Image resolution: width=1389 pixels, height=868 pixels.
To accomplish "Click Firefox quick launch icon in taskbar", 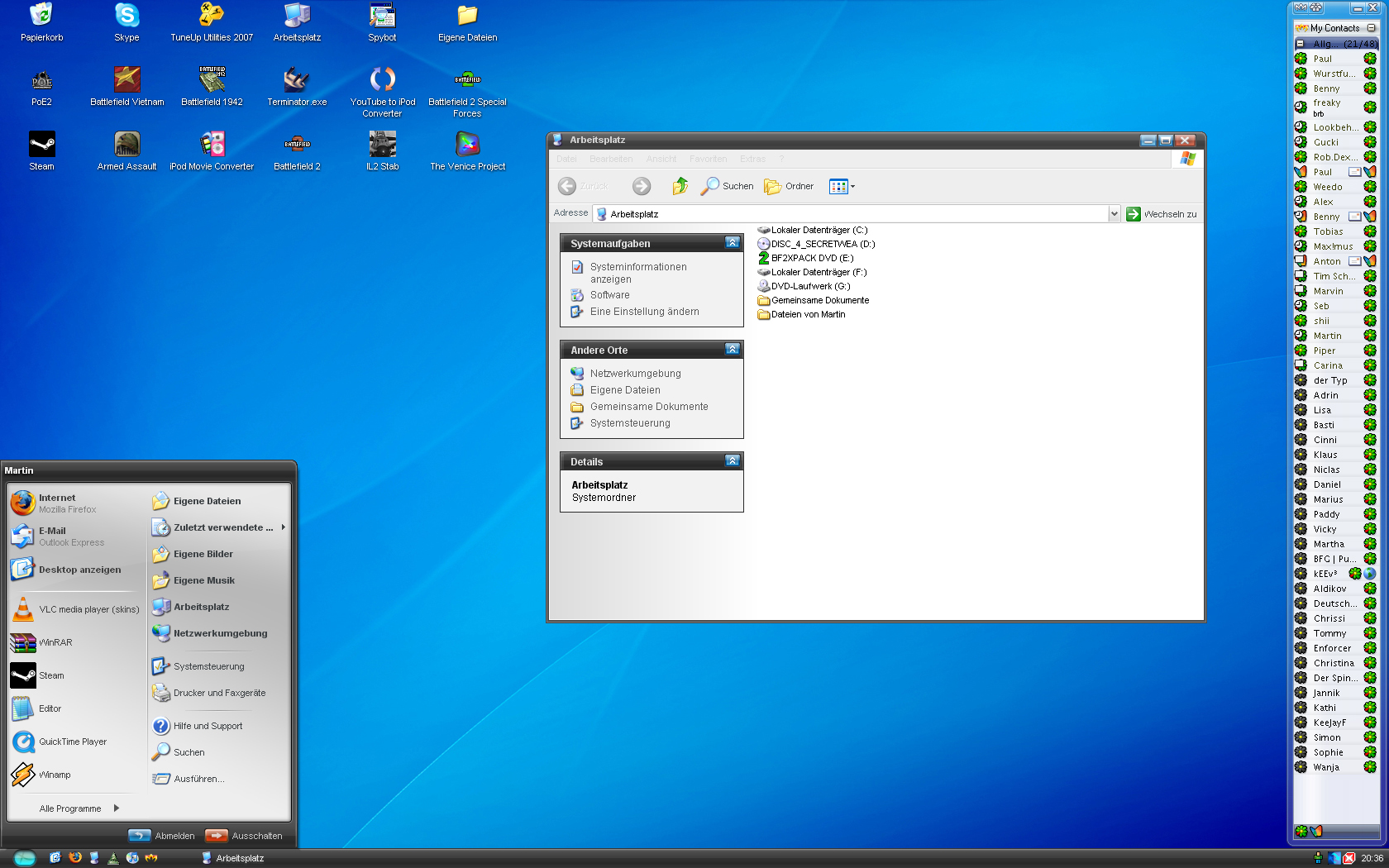I will (x=75, y=858).
